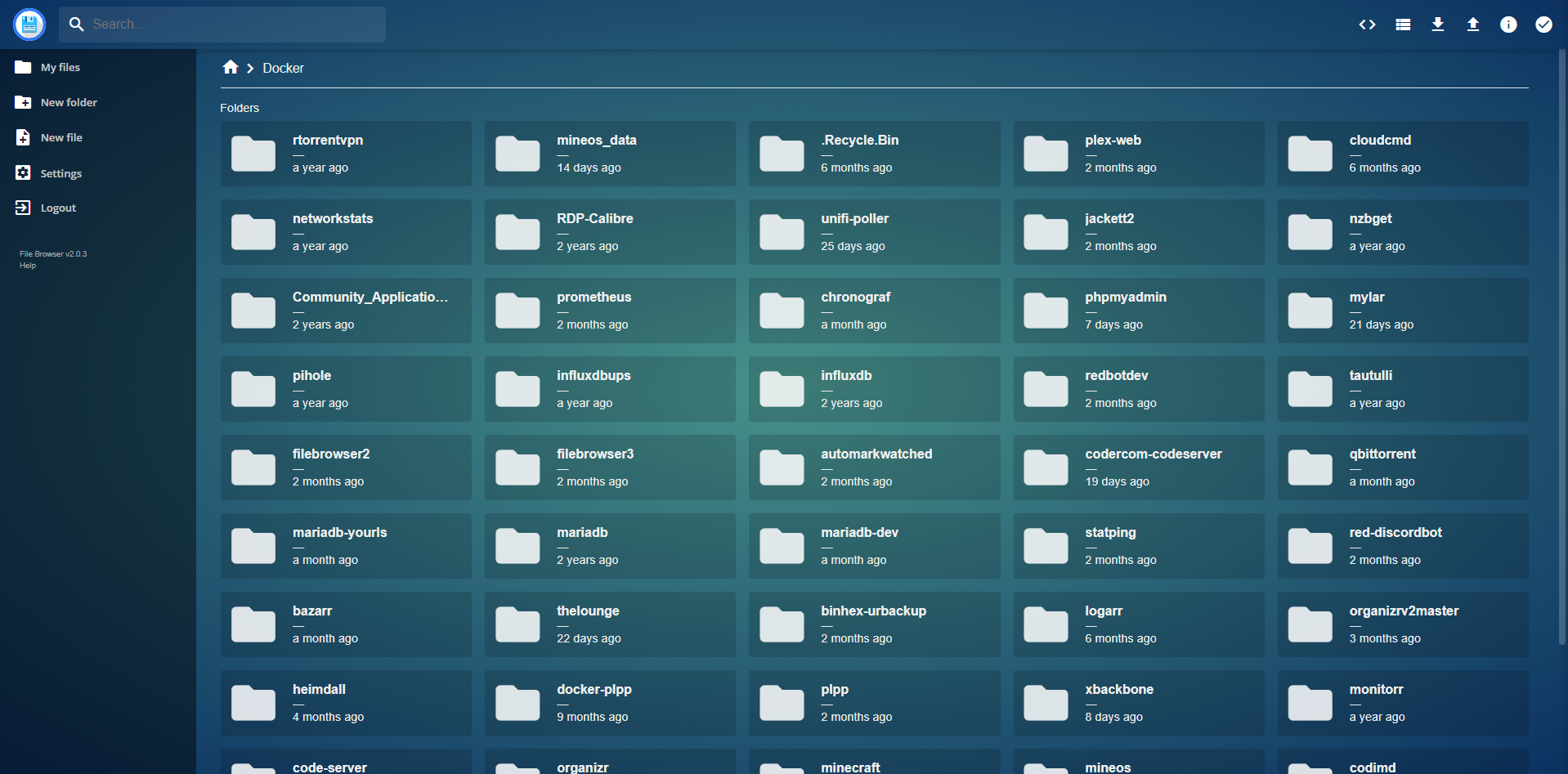Focus the Search input field

233,25
